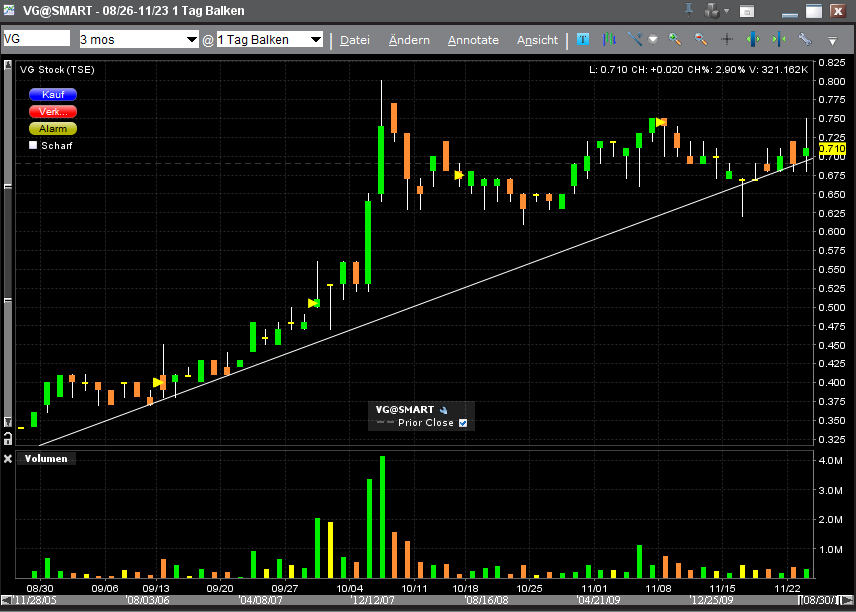Open the trendline tool options arrow
Viewport: 856px width, 612px height.
click(652, 39)
